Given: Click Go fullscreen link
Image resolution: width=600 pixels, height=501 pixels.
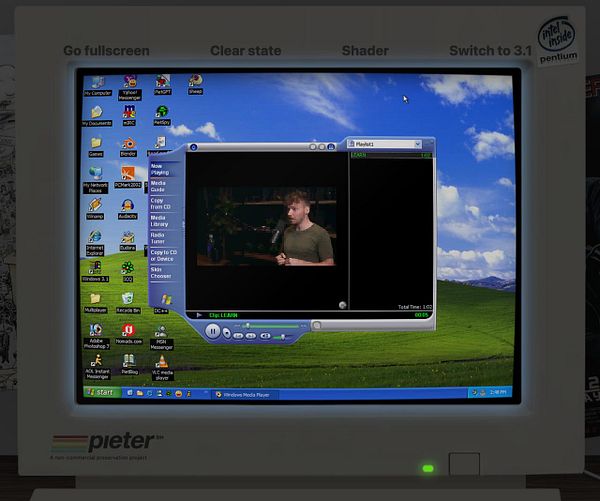Looking at the screenshot, I should 106,51.
